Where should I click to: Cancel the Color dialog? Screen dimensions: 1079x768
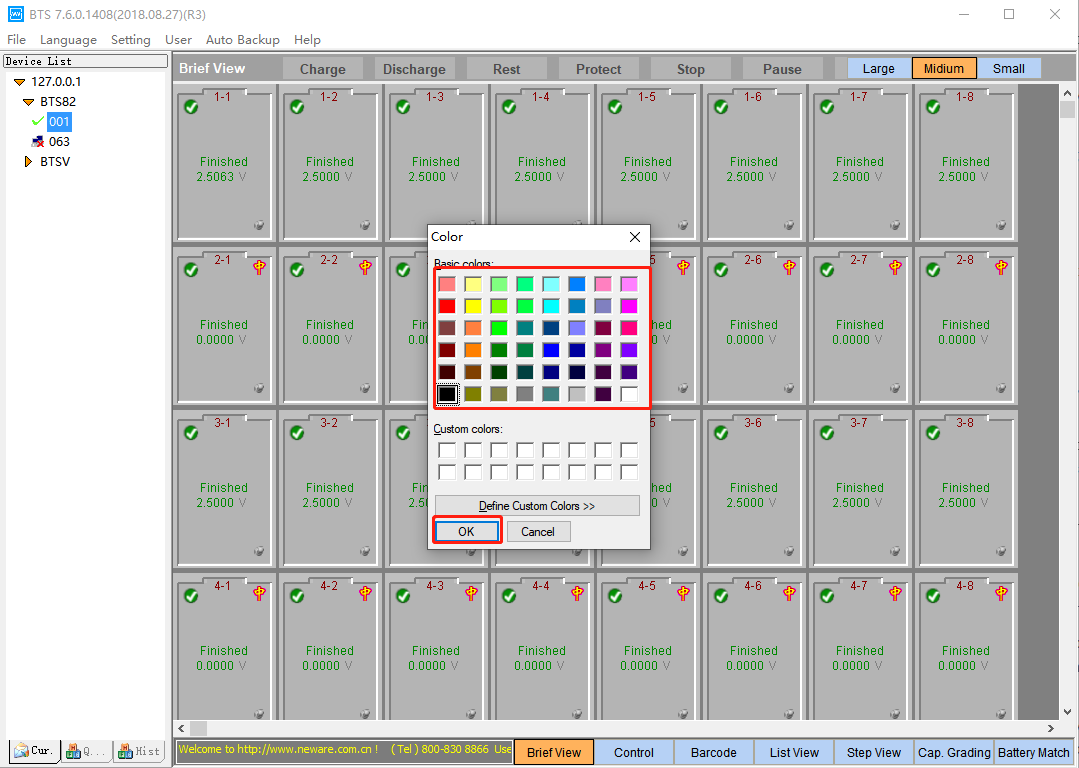coord(538,531)
